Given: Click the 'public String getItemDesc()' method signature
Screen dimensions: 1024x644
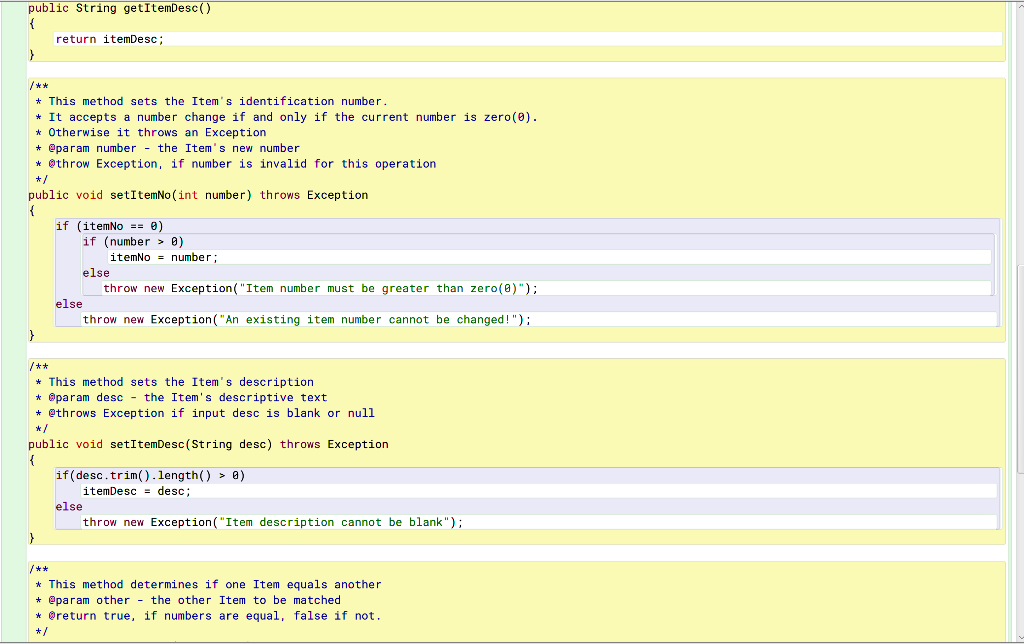Looking at the screenshot, I should click(x=120, y=8).
